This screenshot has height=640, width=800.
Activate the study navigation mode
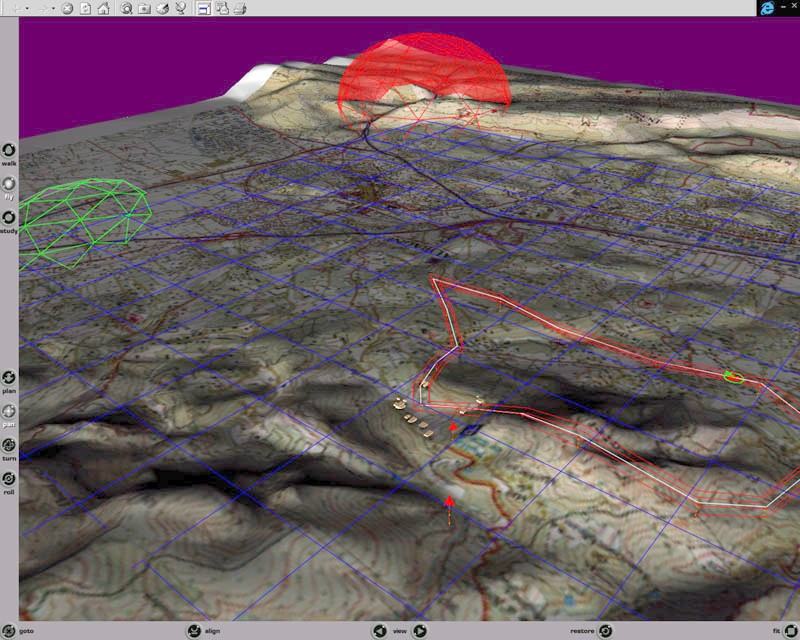pyautogui.click(x=9, y=218)
